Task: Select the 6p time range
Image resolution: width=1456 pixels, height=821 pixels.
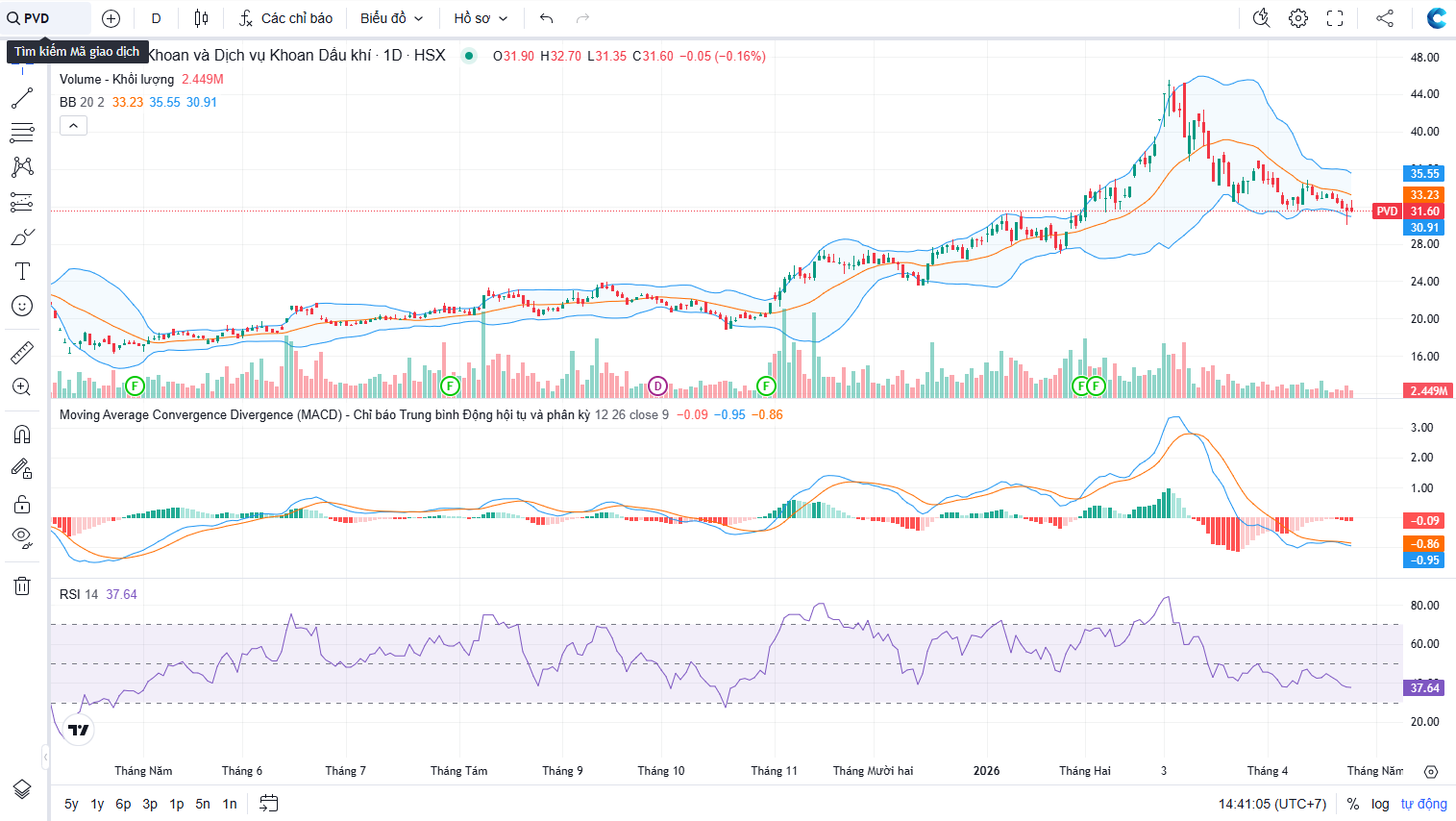Action: 123,804
